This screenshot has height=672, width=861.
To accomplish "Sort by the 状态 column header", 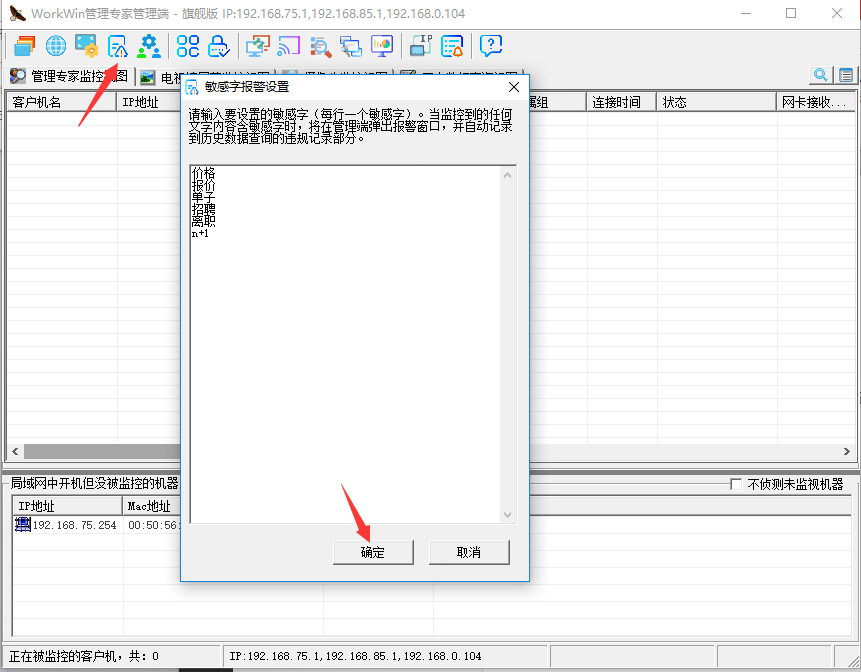I will [x=716, y=102].
